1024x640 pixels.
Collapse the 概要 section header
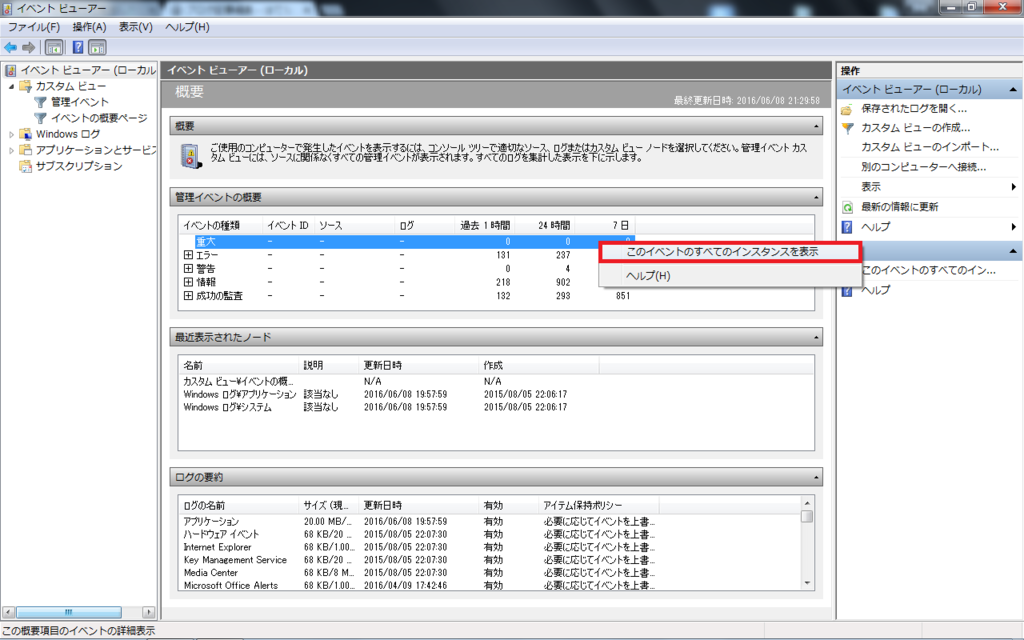(x=816, y=126)
